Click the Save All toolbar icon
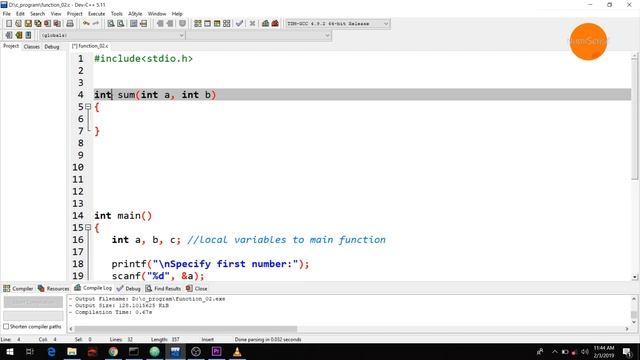This screenshot has height=360, width=640. click(38, 24)
